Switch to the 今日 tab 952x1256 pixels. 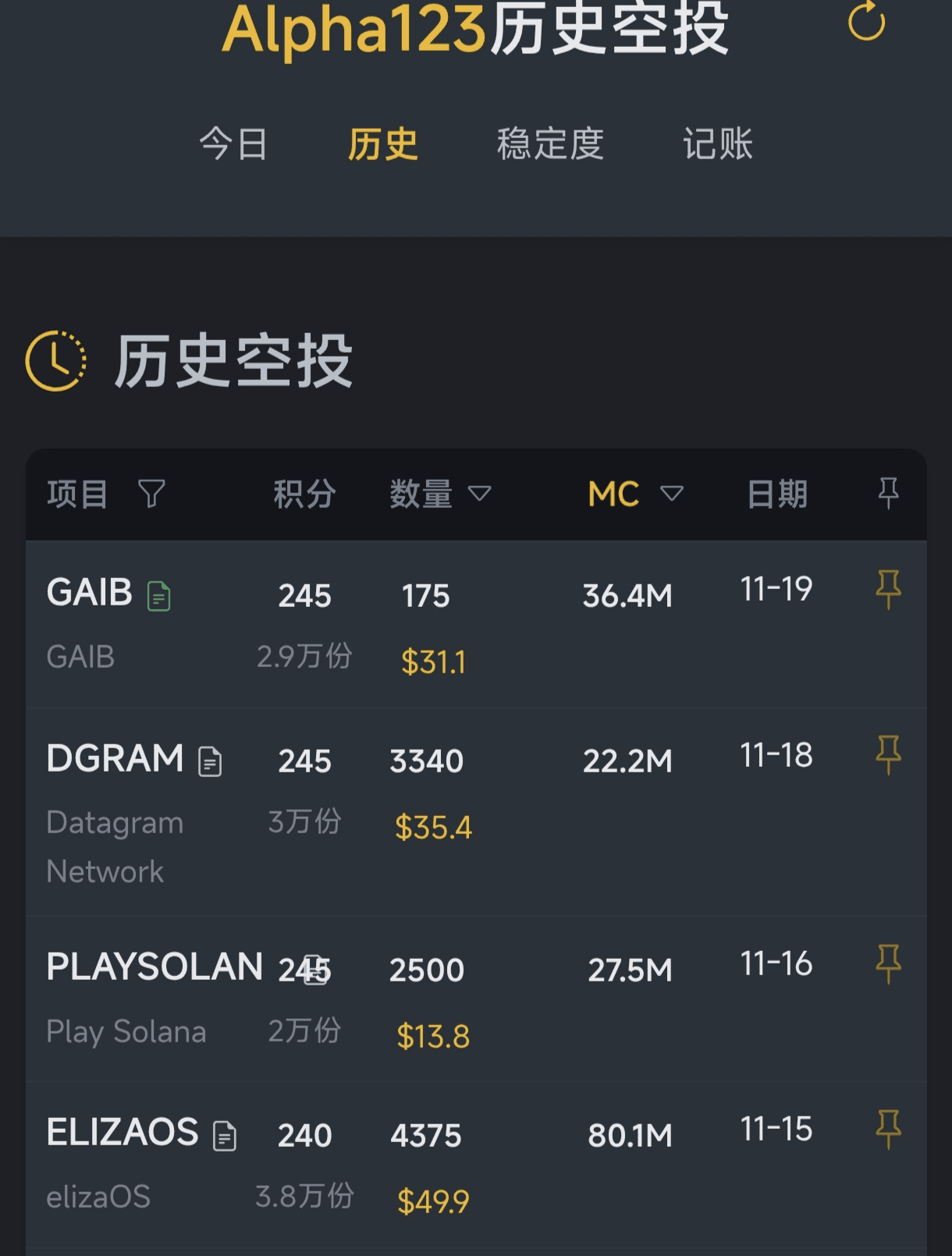233,144
